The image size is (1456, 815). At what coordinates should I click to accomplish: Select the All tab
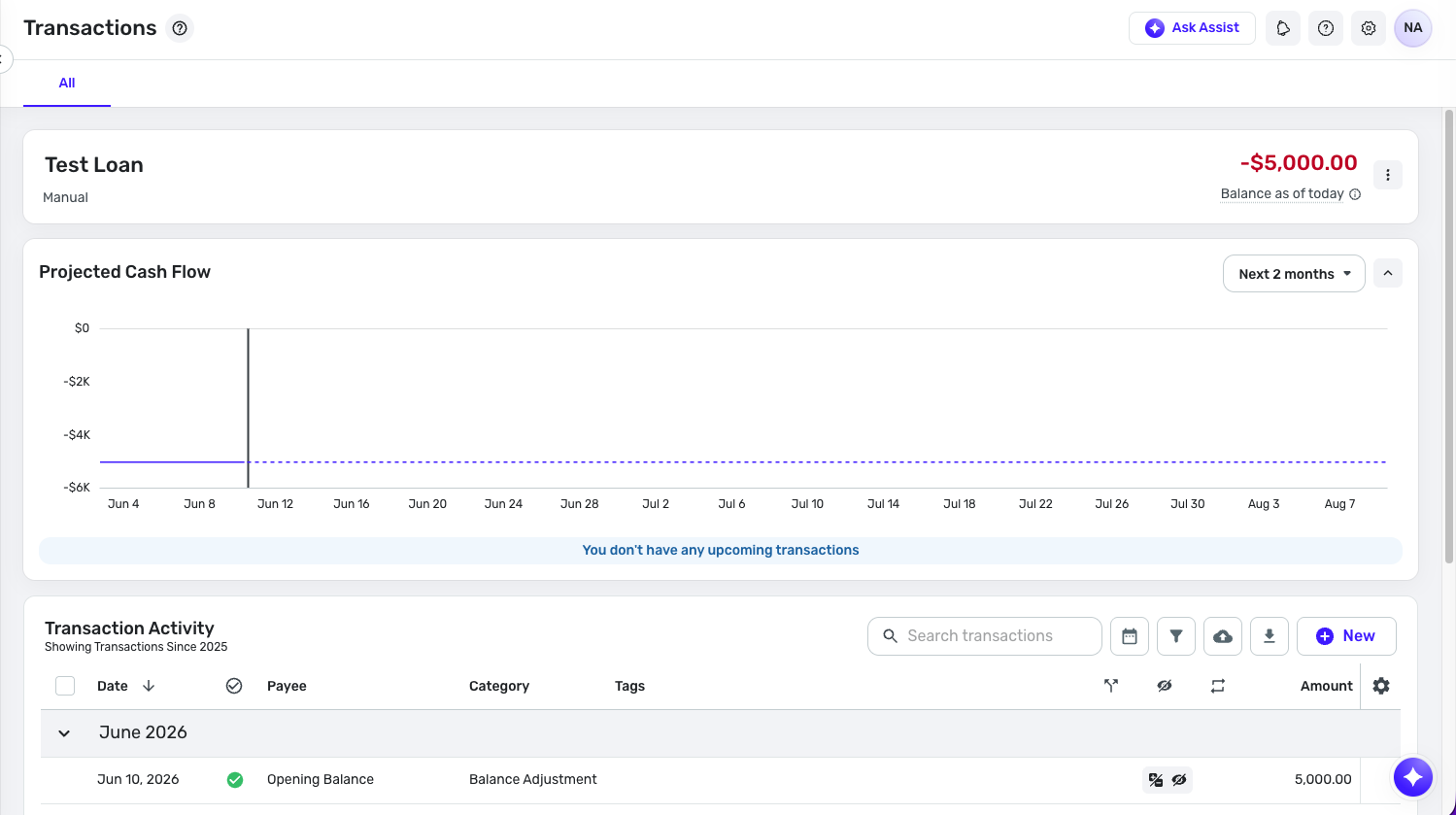[67, 84]
